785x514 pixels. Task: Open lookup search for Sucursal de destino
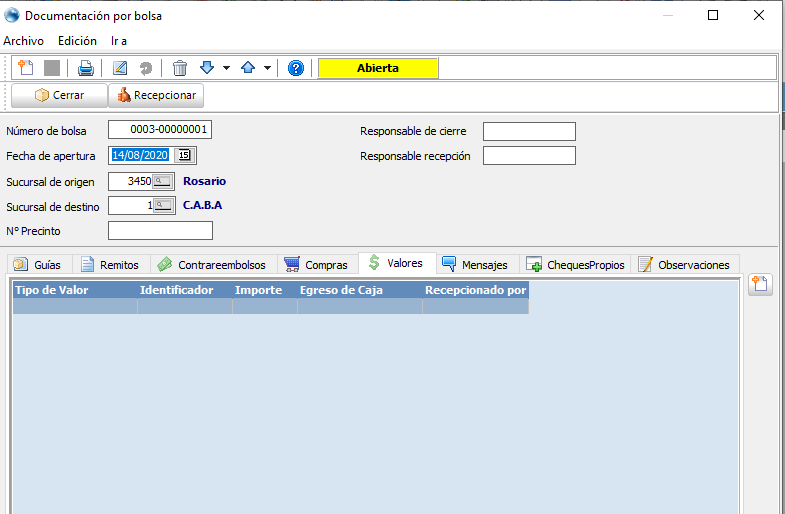164,205
